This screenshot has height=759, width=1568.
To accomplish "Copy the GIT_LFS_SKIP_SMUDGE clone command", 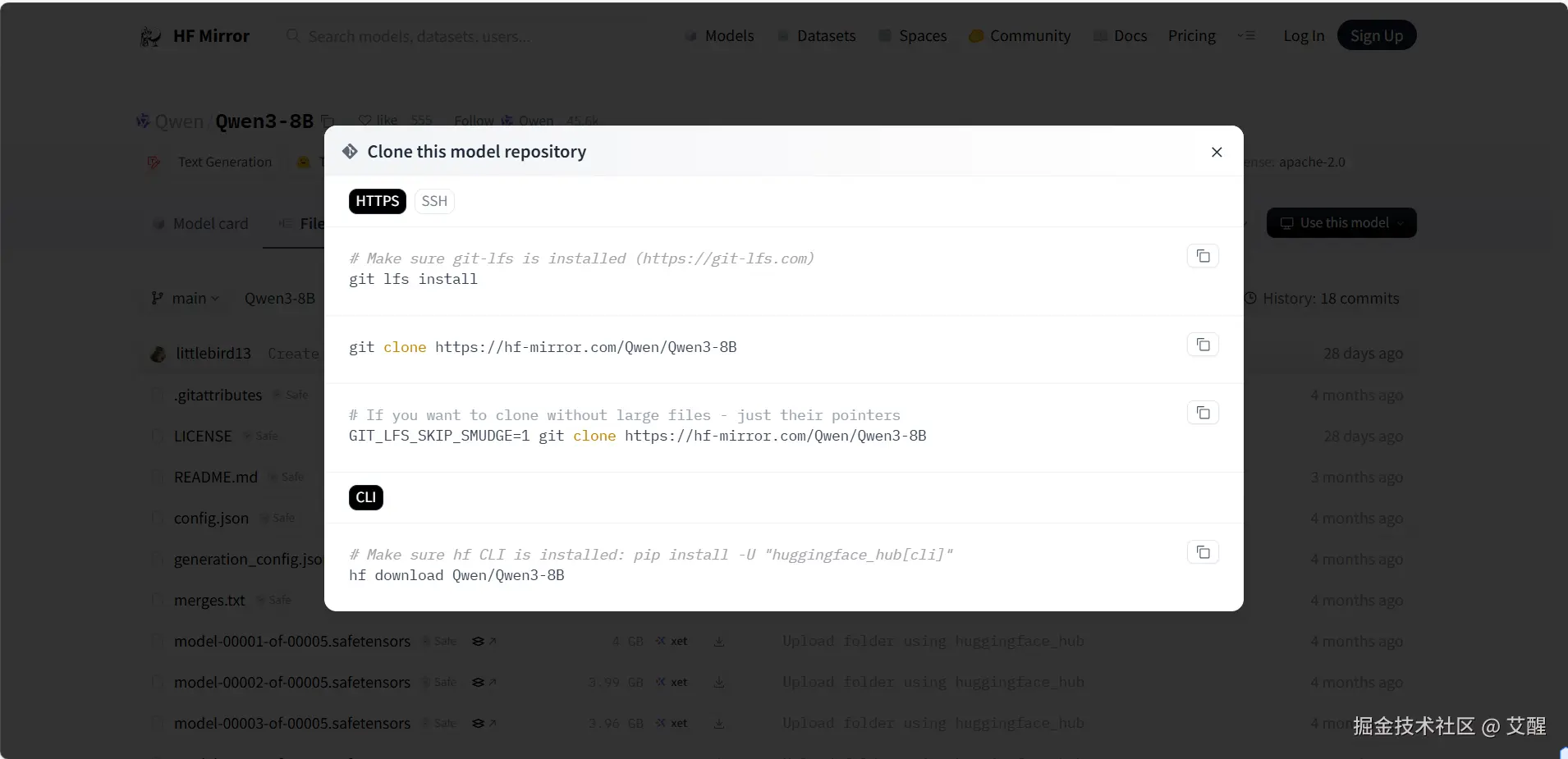I will [x=1203, y=413].
